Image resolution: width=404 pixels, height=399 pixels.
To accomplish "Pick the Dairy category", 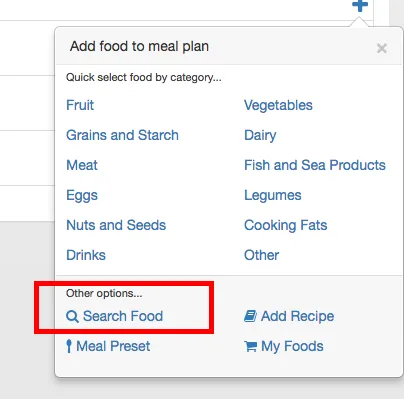I will coord(260,136).
